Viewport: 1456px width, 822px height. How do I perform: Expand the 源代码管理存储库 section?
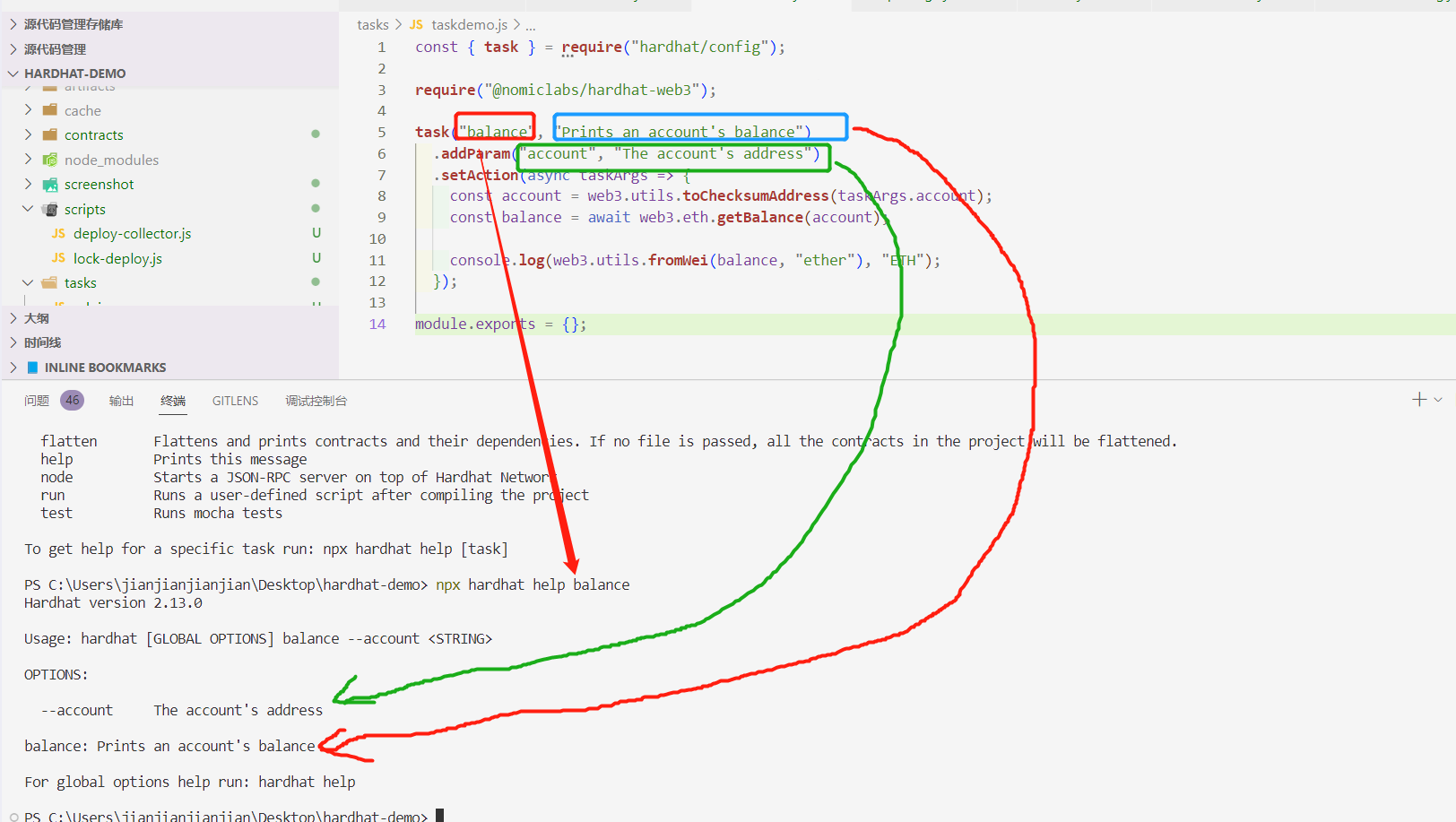click(x=13, y=24)
